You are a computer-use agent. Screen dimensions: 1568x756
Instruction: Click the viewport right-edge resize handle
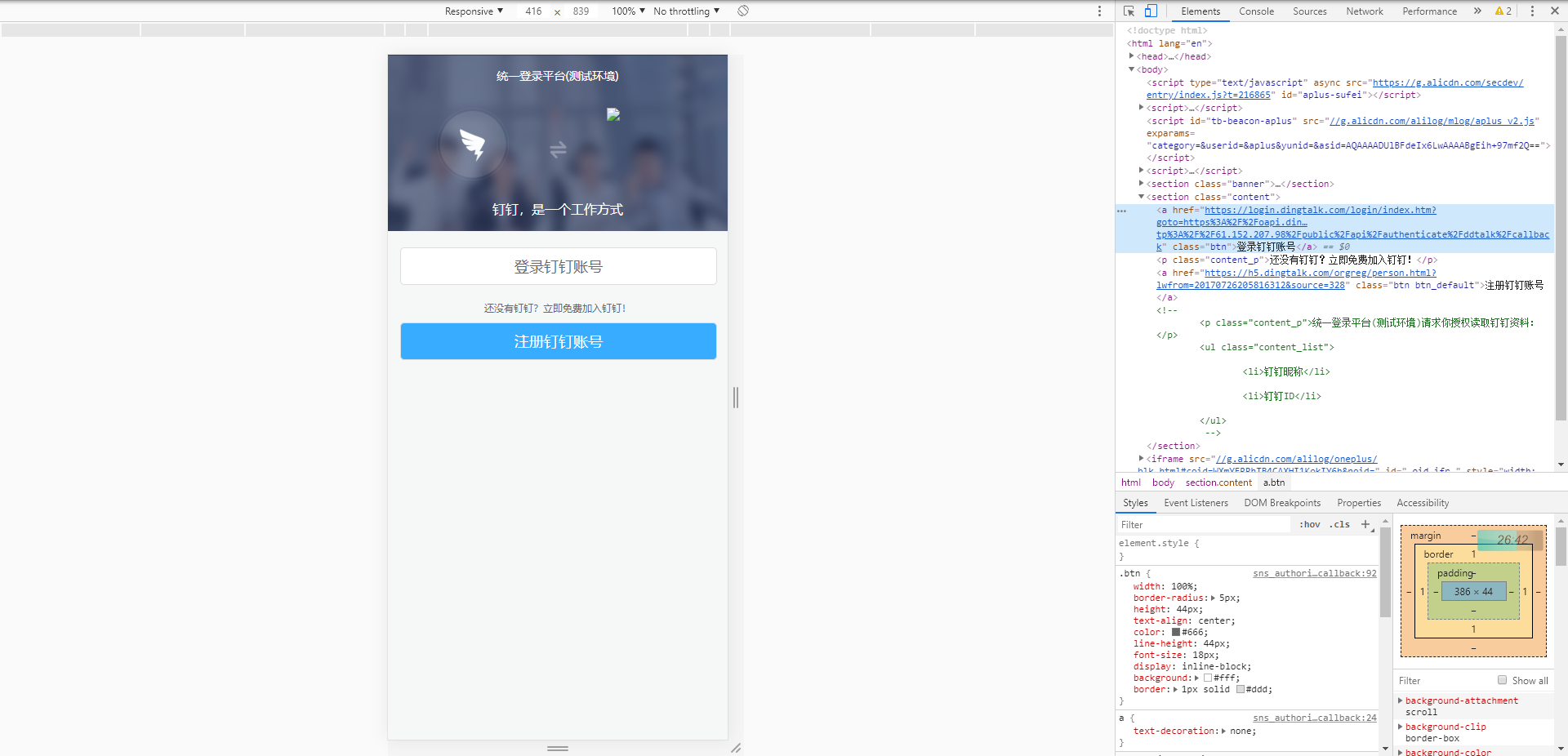(x=736, y=398)
